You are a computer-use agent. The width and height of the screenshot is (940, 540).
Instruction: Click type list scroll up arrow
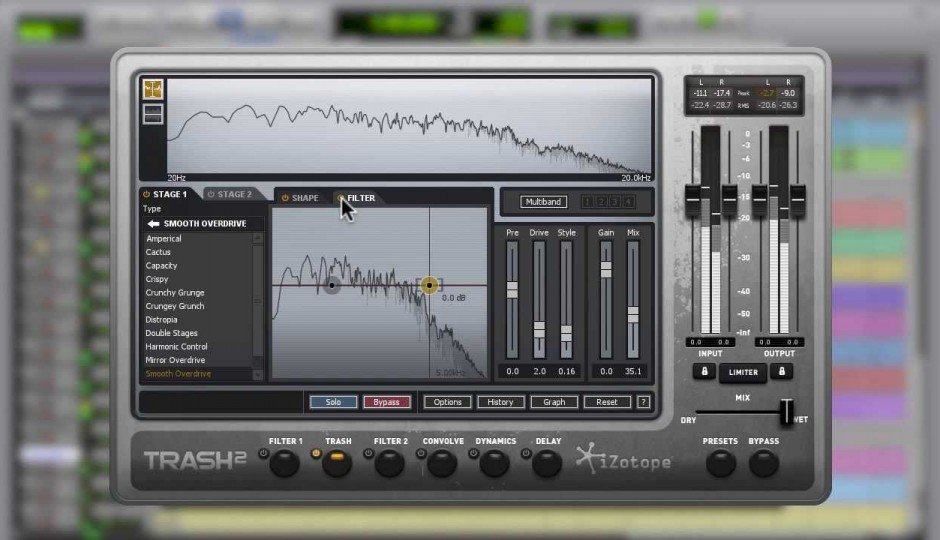click(258, 238)
